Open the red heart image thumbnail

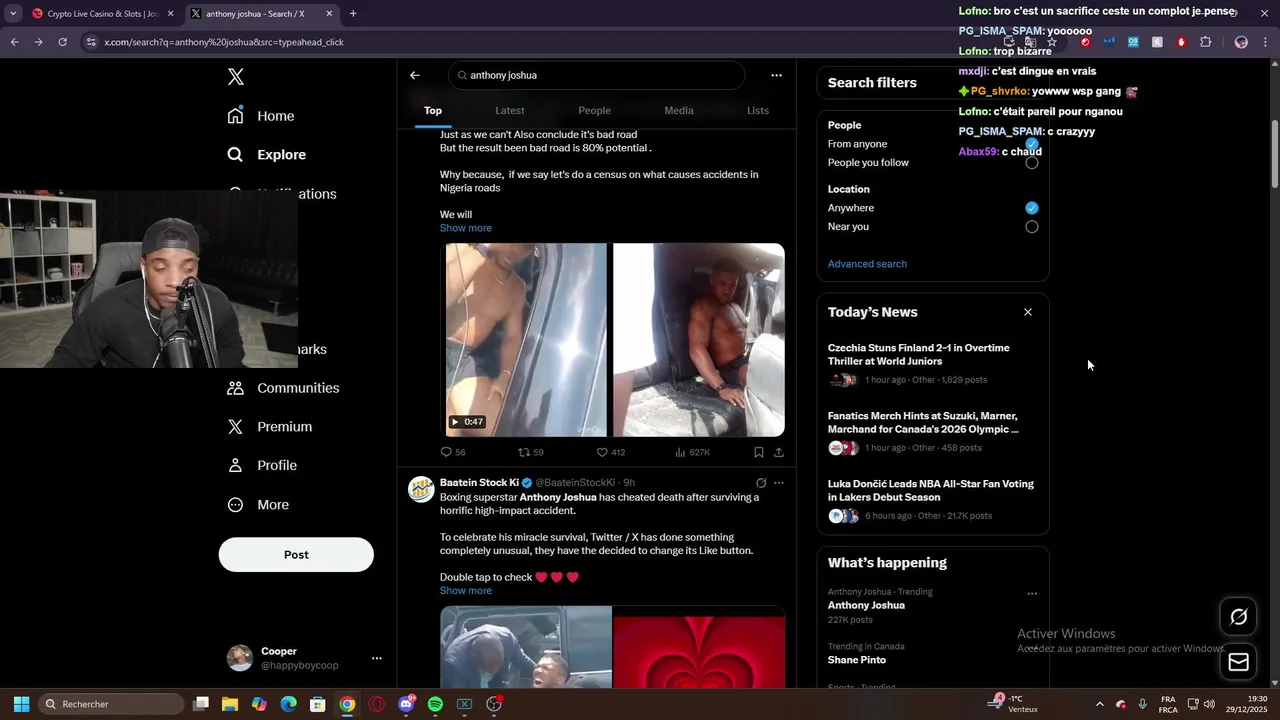coord(699,647)
